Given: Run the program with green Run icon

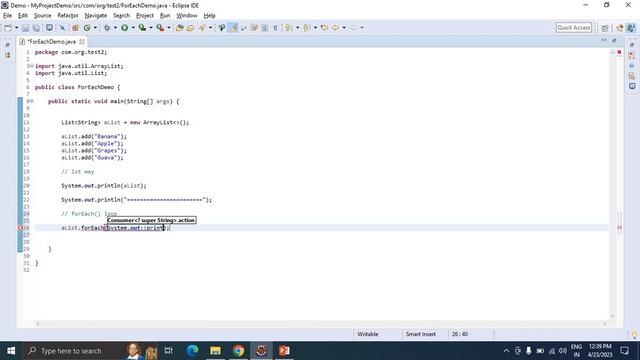Looking at the screenshot, I should 124,28.
